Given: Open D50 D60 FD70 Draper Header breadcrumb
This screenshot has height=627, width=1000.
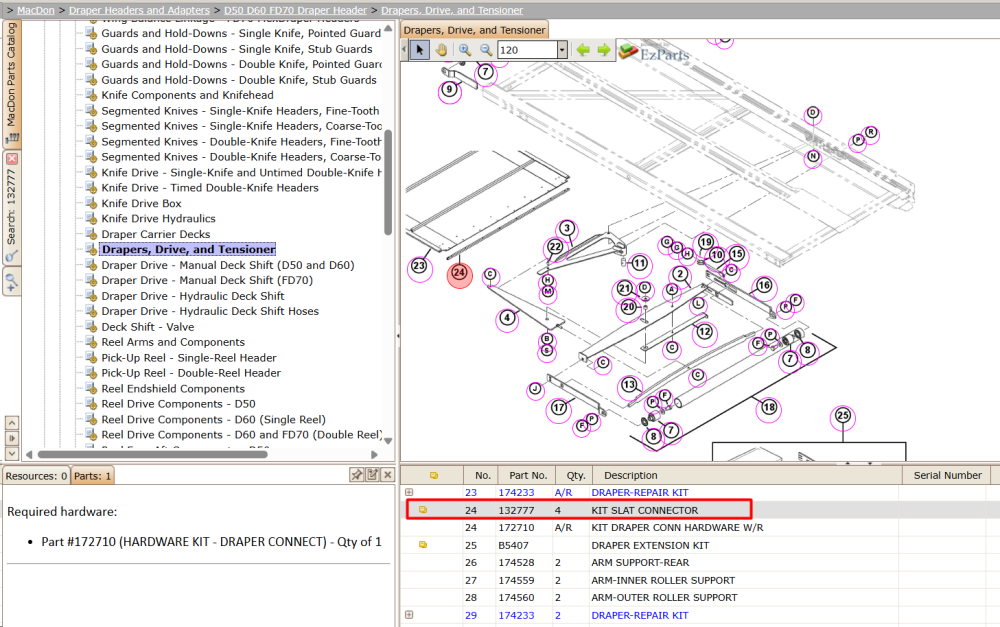Looking at the screenshot, I should pyautogui.click(x=295, y=10).
